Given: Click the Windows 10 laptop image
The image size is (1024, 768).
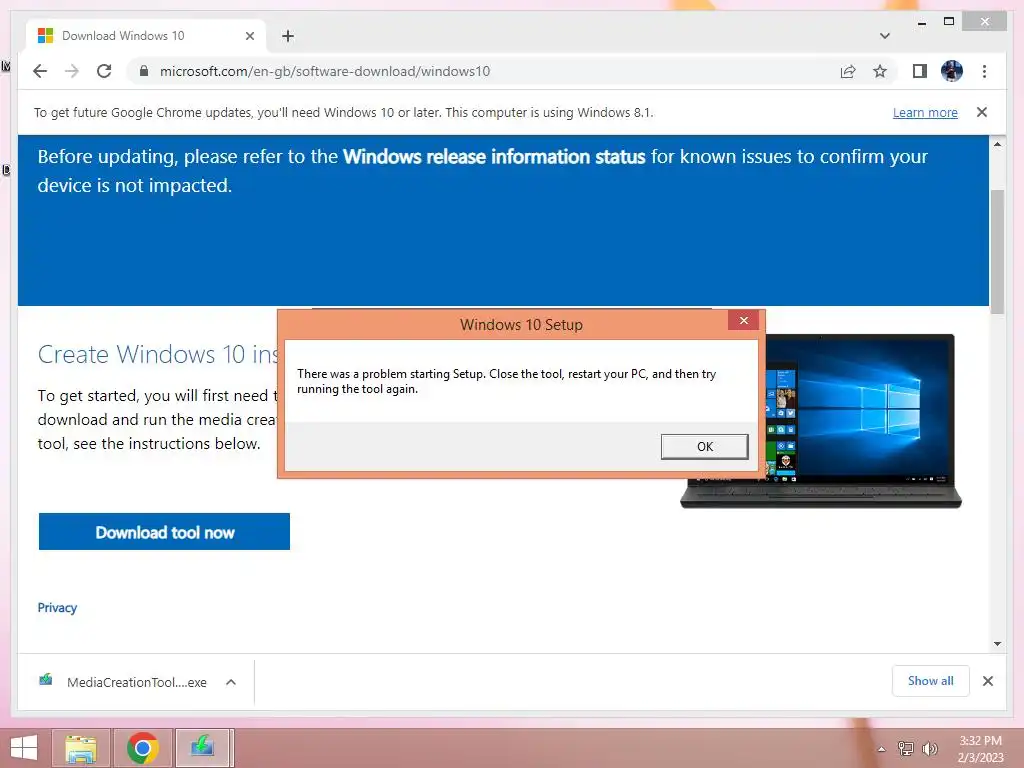Looking at the screenshot, I should pos(859,421).
